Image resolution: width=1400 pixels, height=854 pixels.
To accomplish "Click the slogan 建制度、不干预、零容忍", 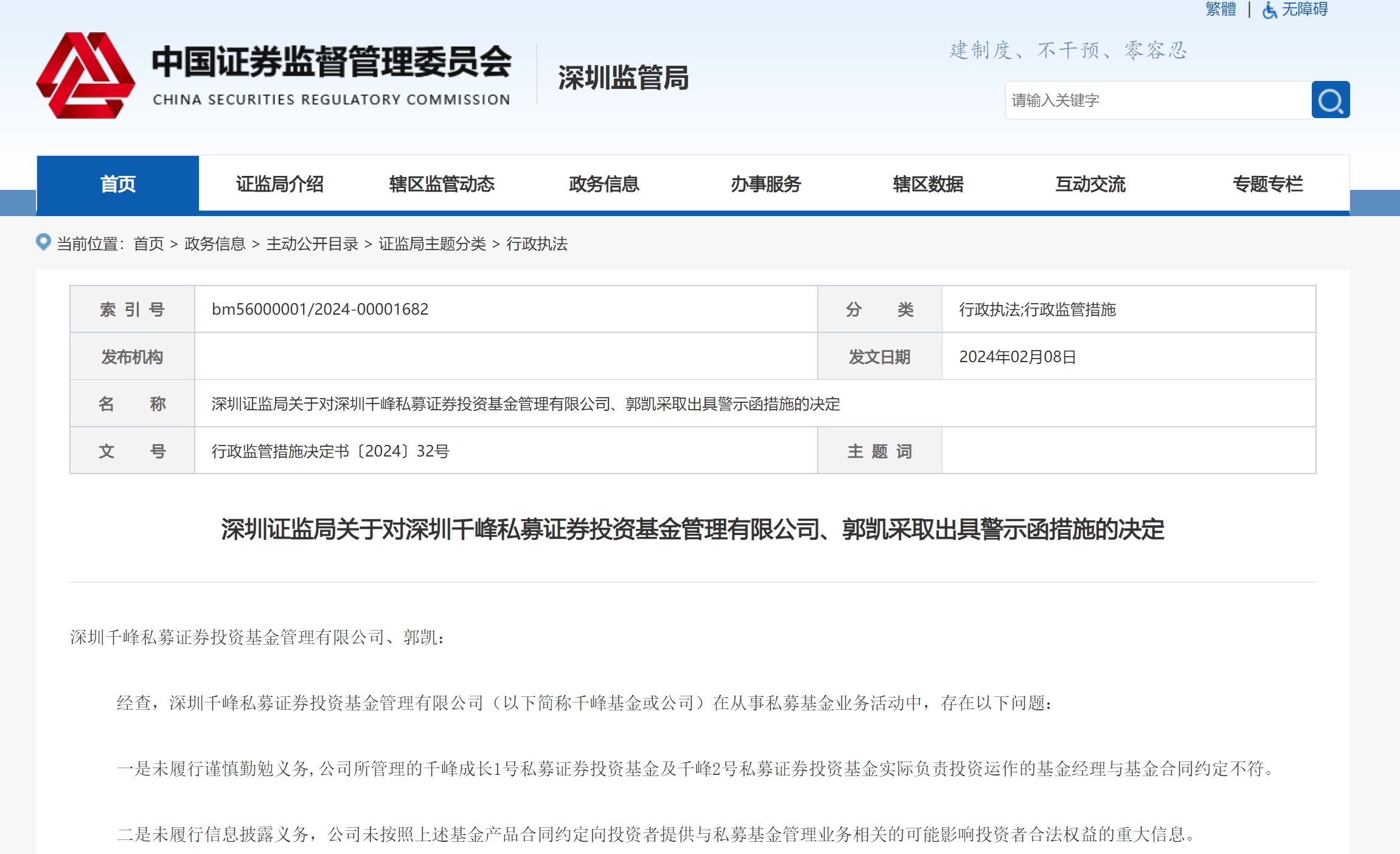I will click(1068, 50).
